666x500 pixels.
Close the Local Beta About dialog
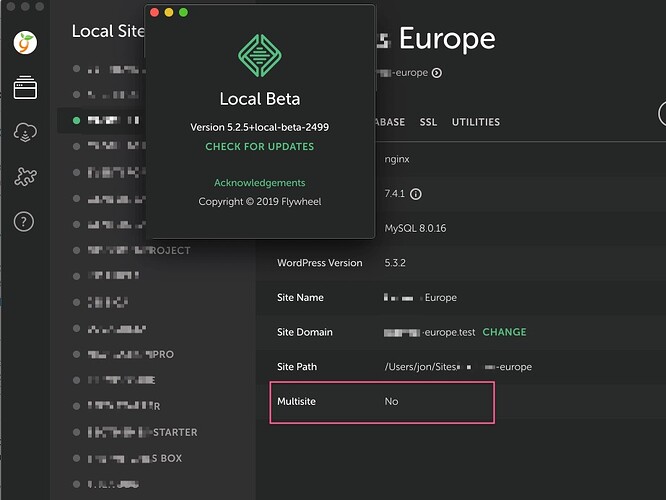pyautogui.click(x=155, y=12)
